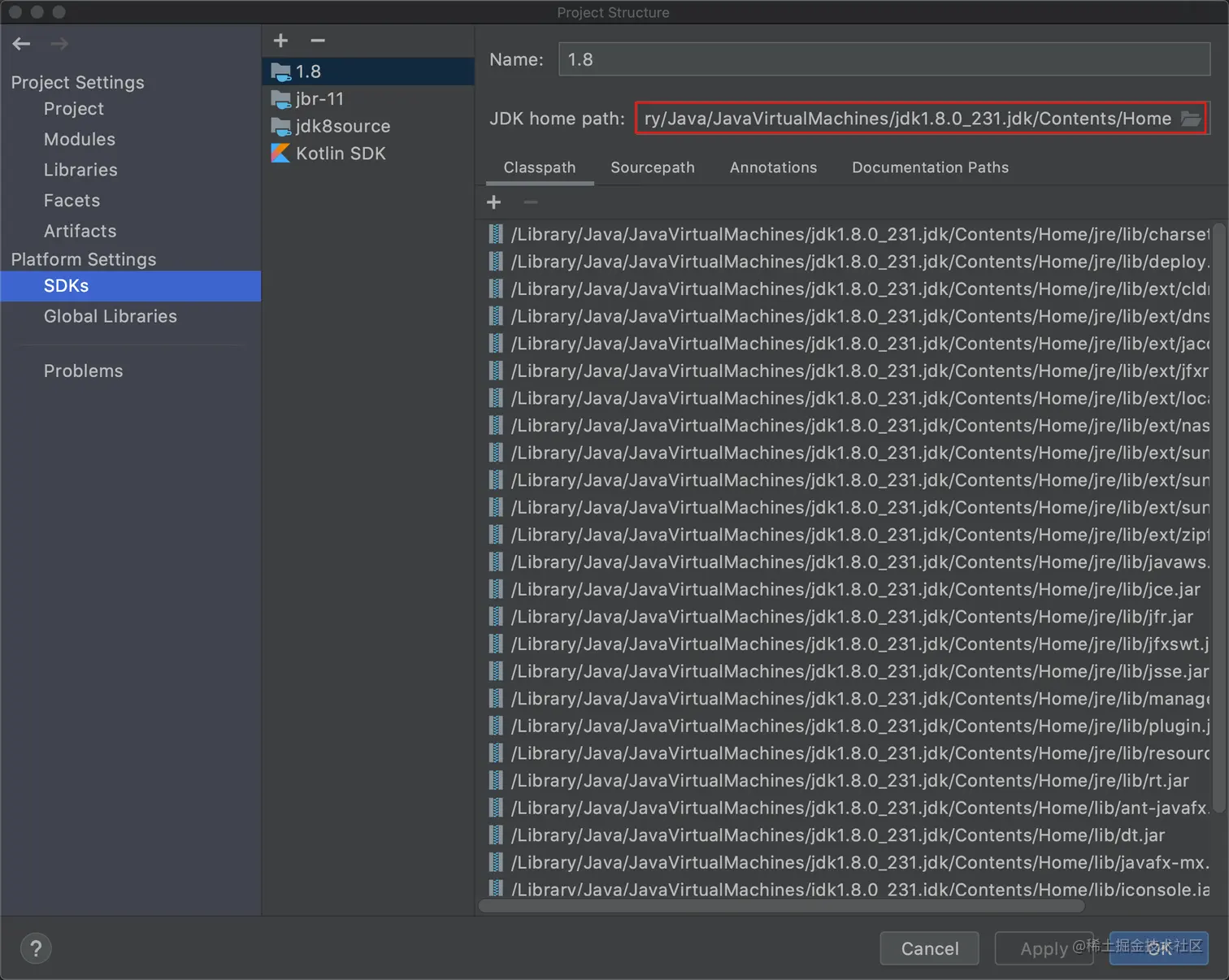1229x980 pixels.
Task: Click into JDK home path field
Action: (x=907, y=119)
